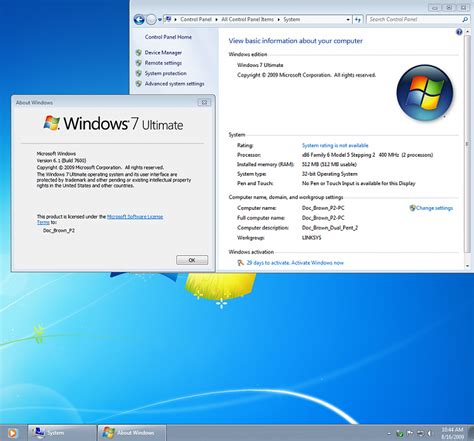Click the Doc_Brown_Dual_Pent_2 description value
Screen dimensions: 474x441
[x=330, y=228]
